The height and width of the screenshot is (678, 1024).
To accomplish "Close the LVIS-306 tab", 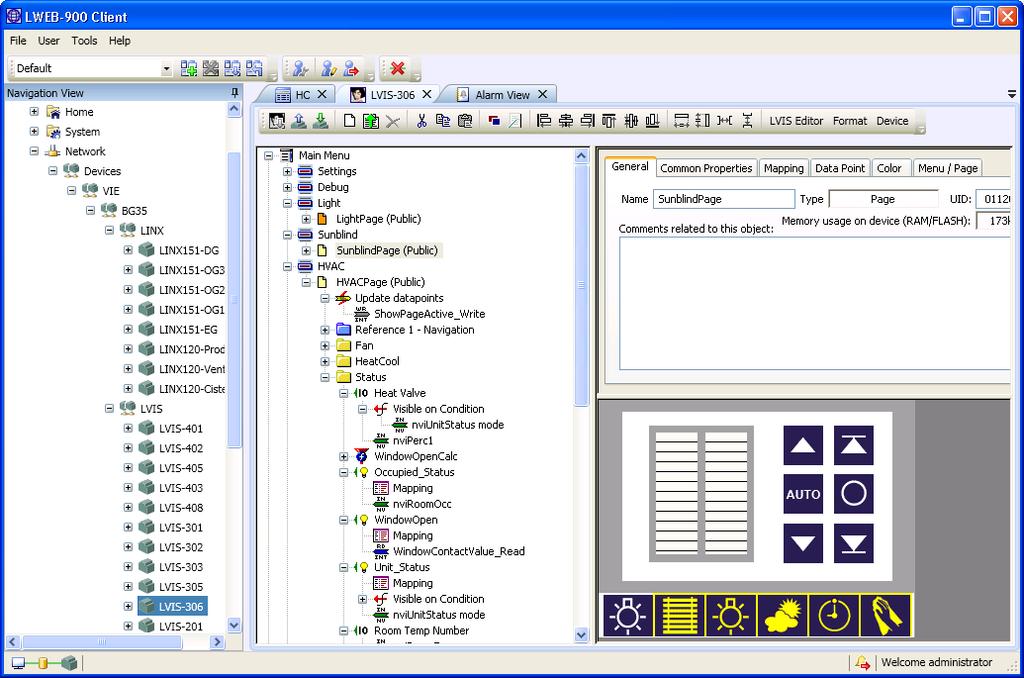I will click(426, 94).
